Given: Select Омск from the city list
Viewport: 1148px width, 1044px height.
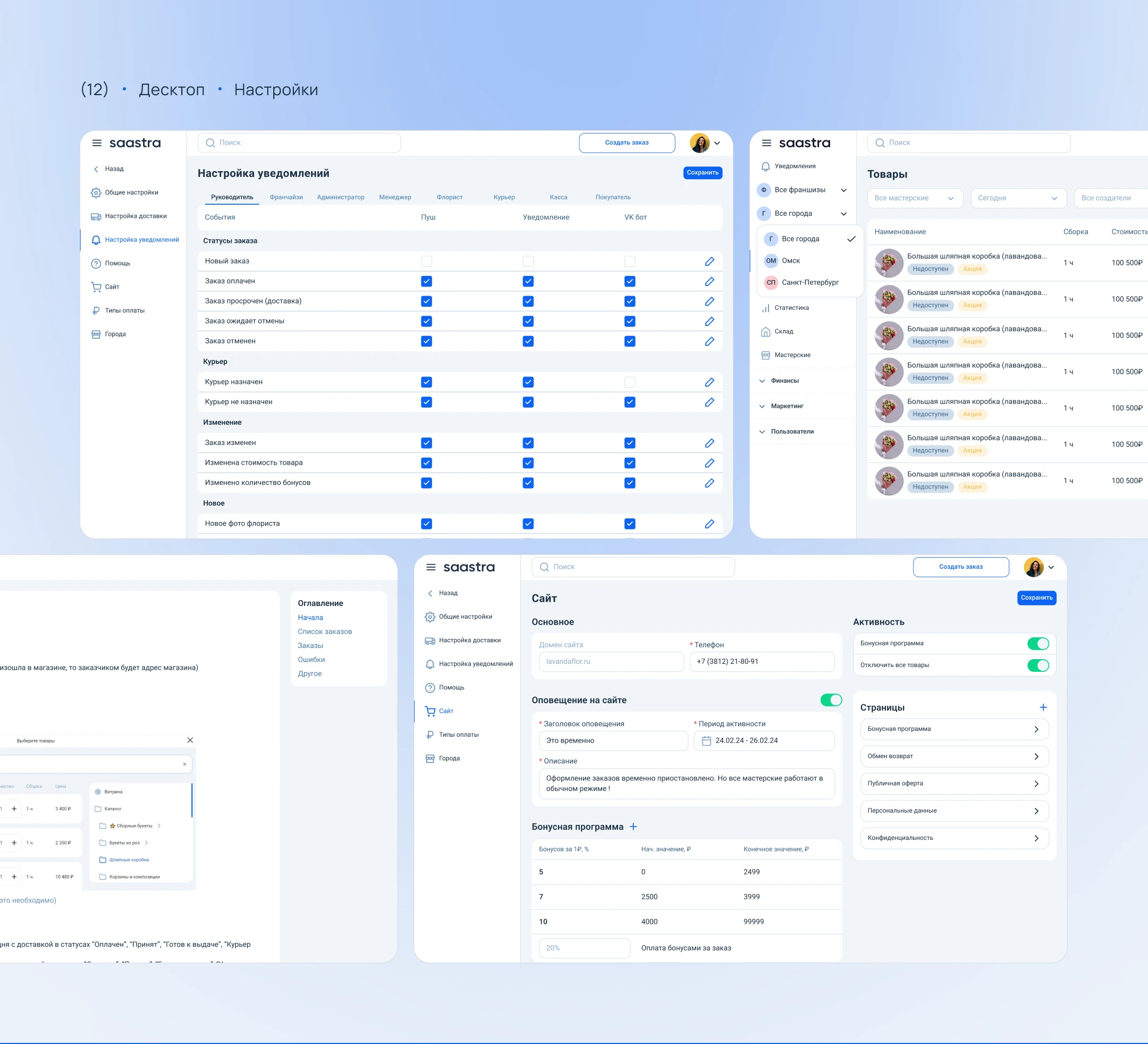Looking at the screenshot, I should 790,261.
